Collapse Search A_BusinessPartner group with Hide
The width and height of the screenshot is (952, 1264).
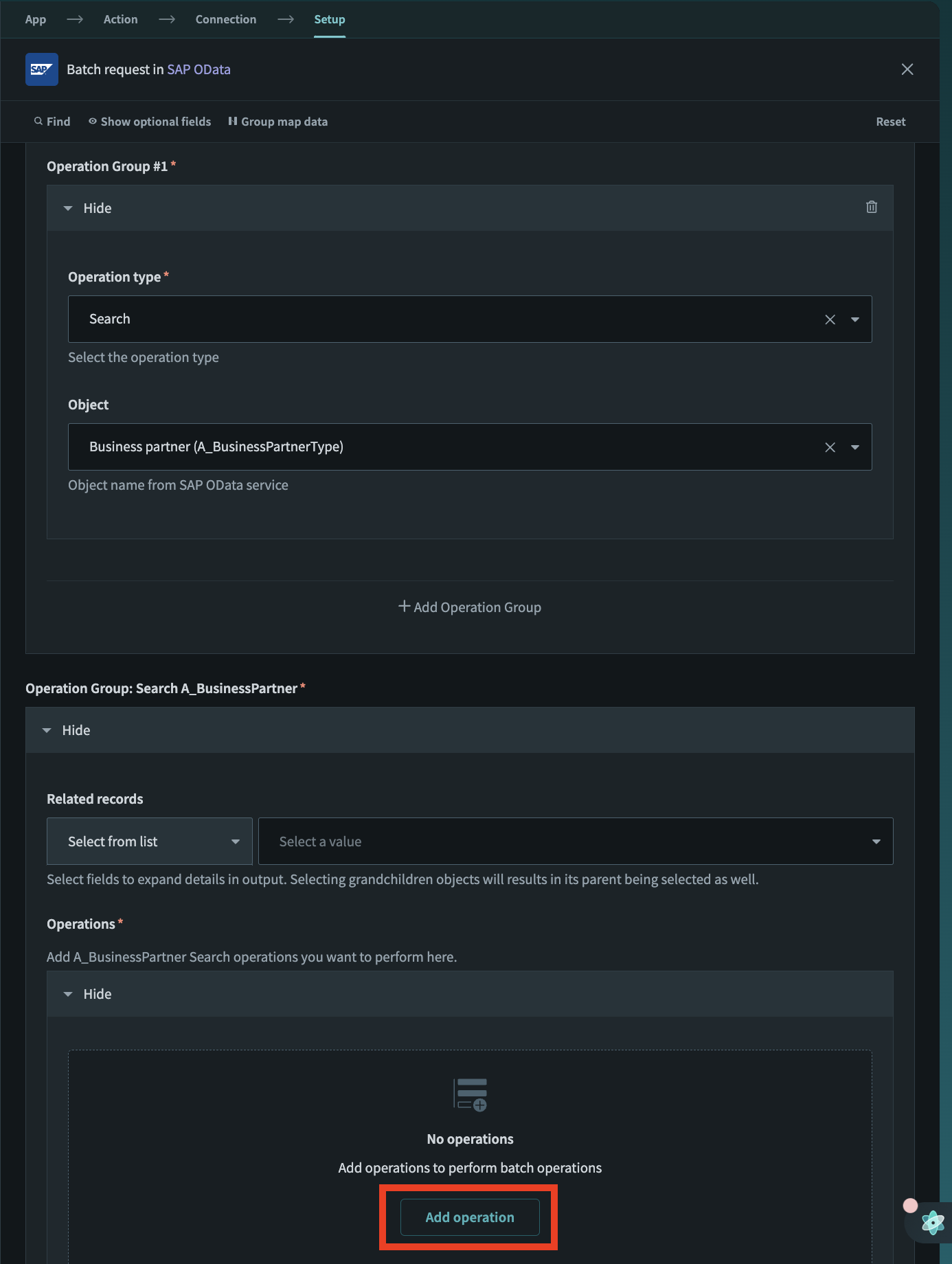[66, 730]
